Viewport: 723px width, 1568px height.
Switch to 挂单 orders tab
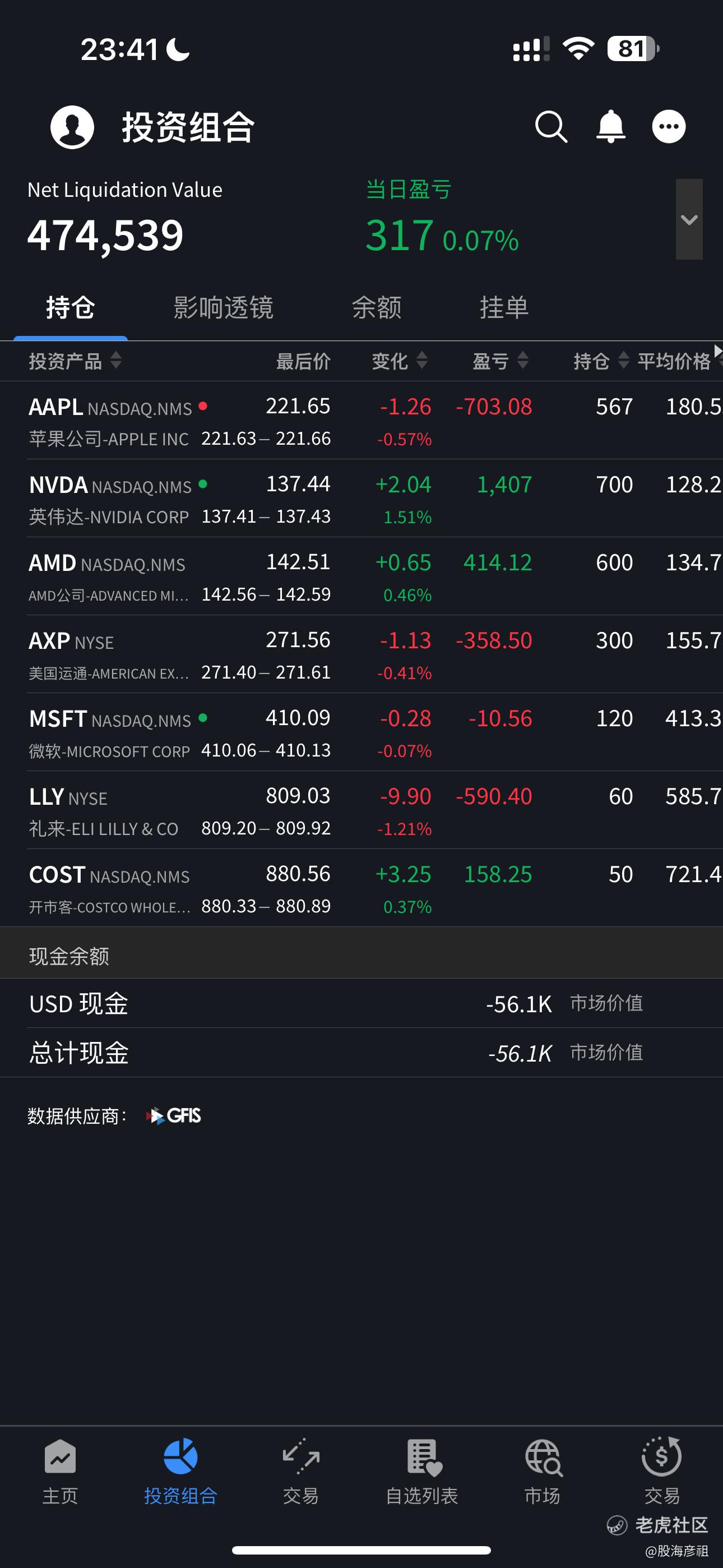(x=504, y=307)
